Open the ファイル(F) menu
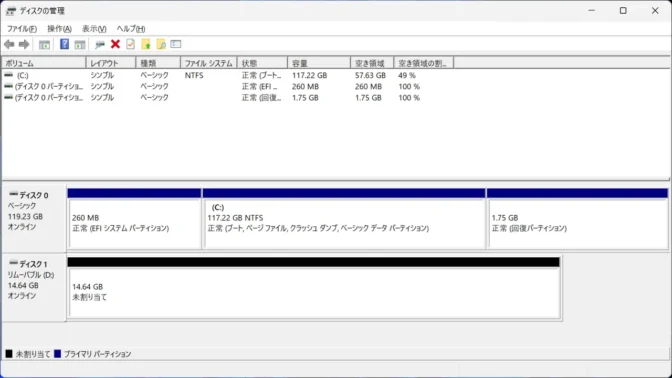 22,29
